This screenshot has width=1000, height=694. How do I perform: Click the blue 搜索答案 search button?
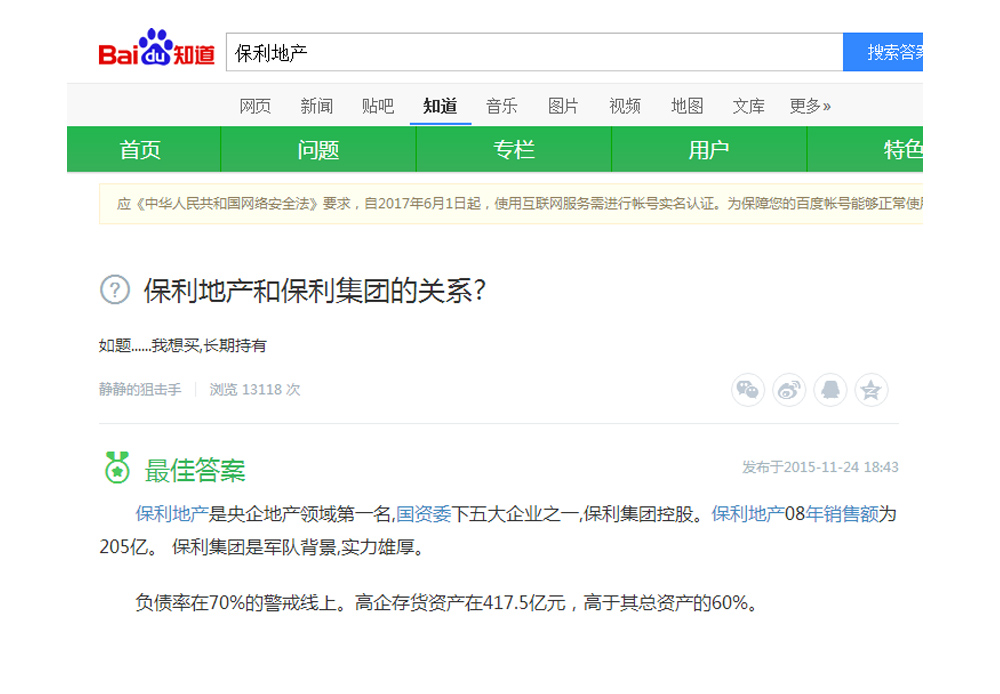883,52
